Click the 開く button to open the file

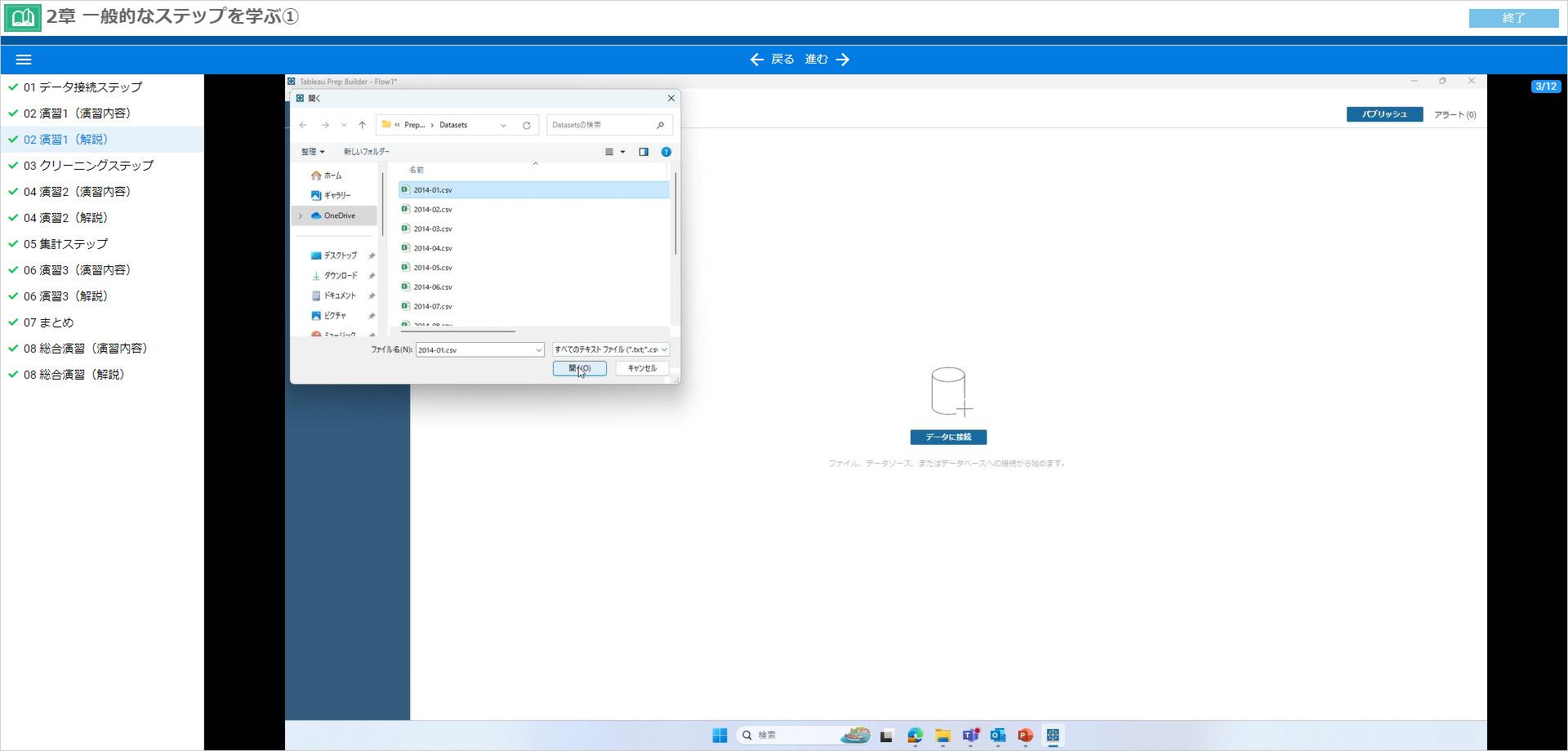[x=579, y=368]
